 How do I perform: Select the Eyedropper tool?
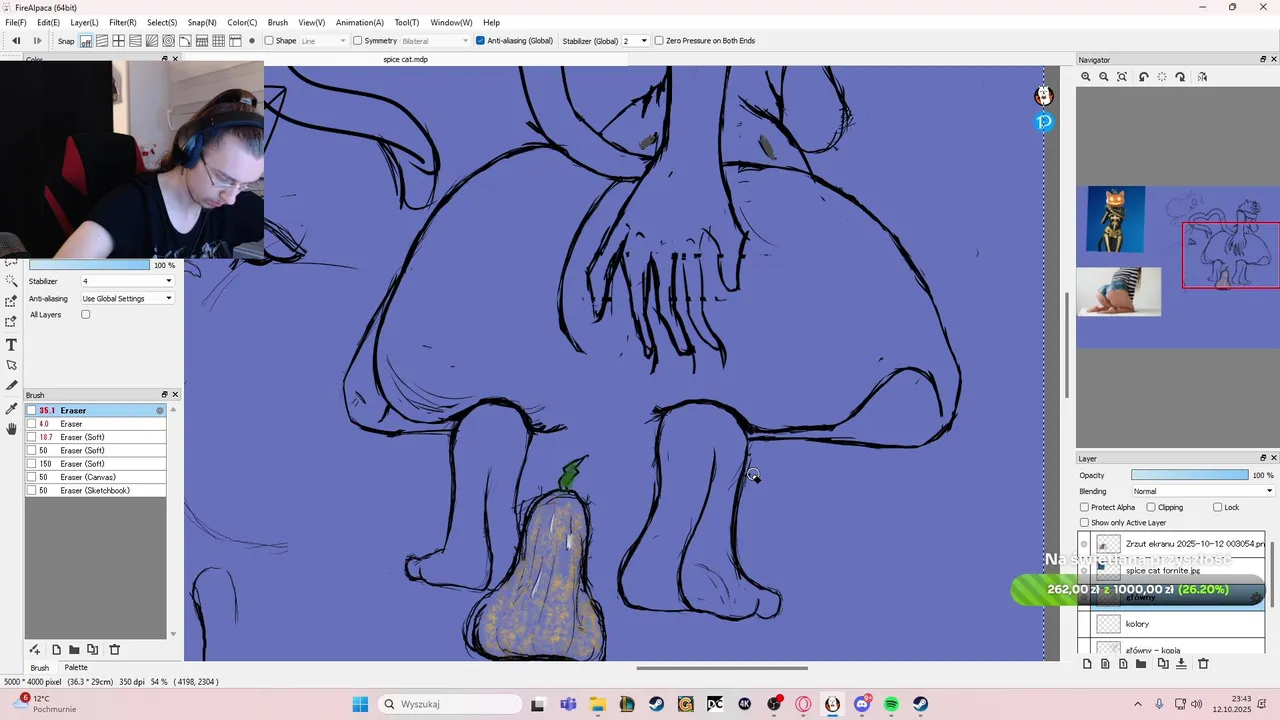click(11, 408)
